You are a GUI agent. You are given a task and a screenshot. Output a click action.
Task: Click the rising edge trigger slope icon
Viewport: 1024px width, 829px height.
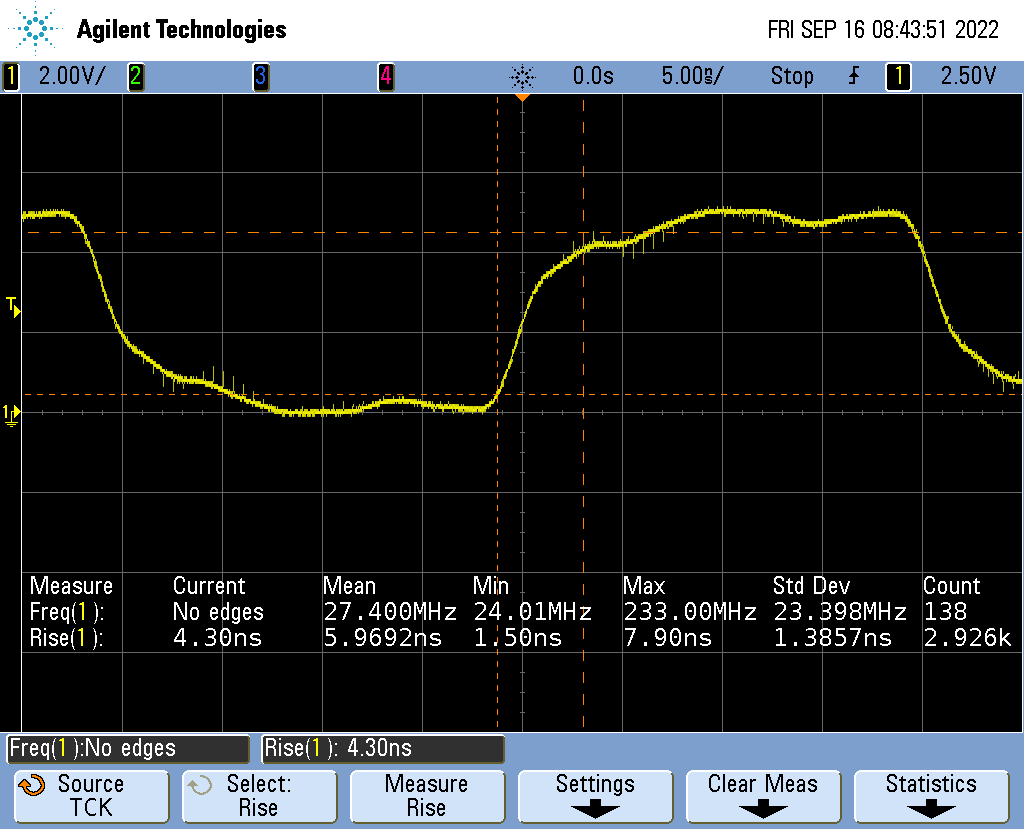(853, 76)
